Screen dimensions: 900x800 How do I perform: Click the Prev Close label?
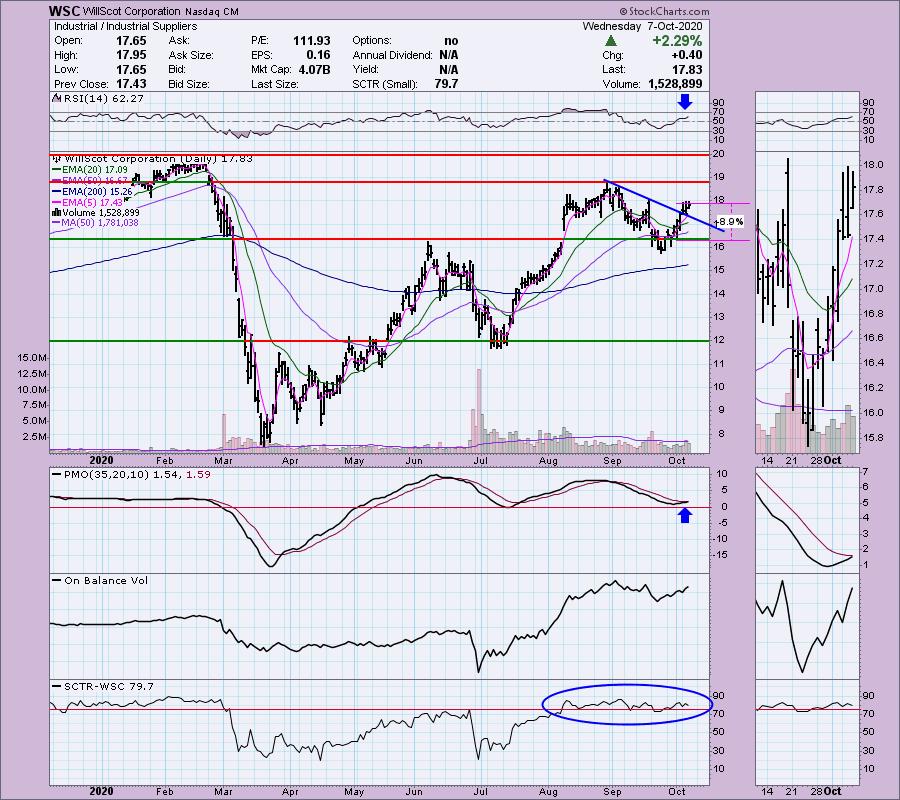click(80, 84)
